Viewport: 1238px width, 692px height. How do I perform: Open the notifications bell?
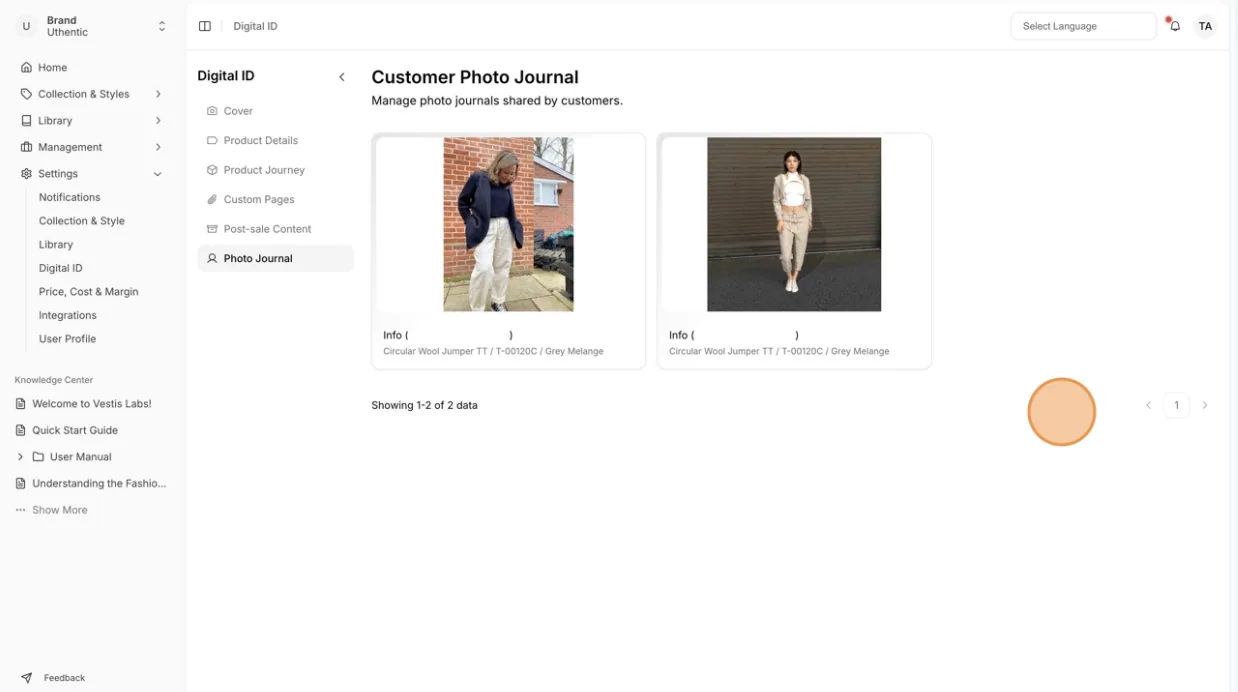(x=1175, y=26)
